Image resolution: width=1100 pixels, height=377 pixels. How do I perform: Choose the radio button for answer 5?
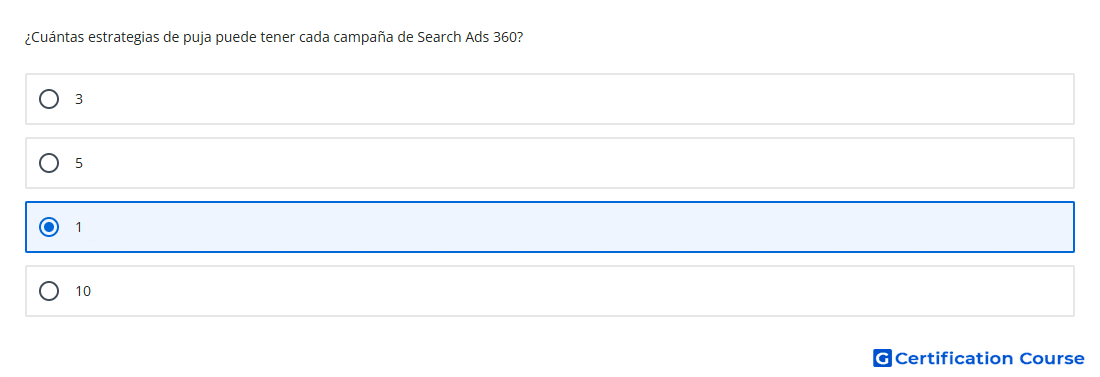[49, 163]
